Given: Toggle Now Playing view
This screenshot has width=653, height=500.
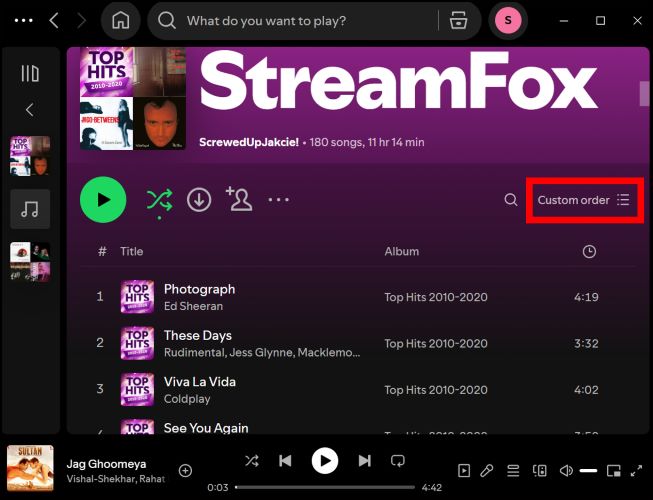Looking at the screenshot, I should 464,471.
